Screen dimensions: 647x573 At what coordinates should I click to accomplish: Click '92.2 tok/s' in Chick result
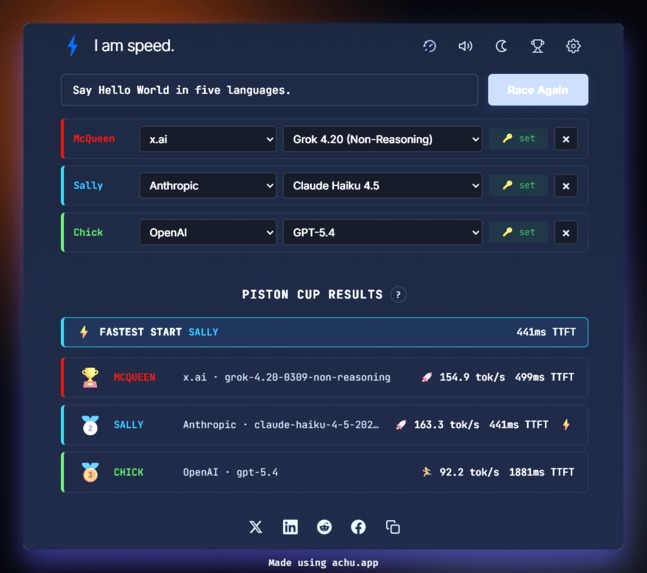tap(469, 472)
